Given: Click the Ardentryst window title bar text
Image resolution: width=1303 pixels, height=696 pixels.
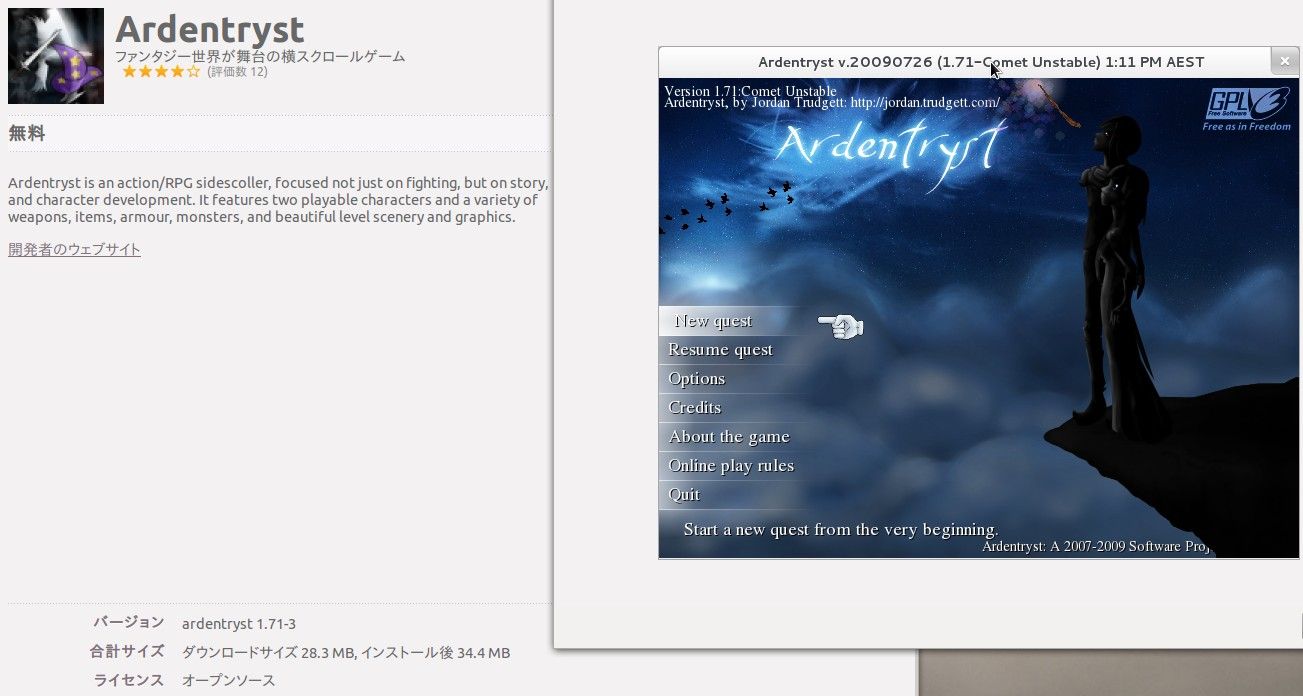Looking at the screenshot, I should pyautogui.click(x=981, y=62).
